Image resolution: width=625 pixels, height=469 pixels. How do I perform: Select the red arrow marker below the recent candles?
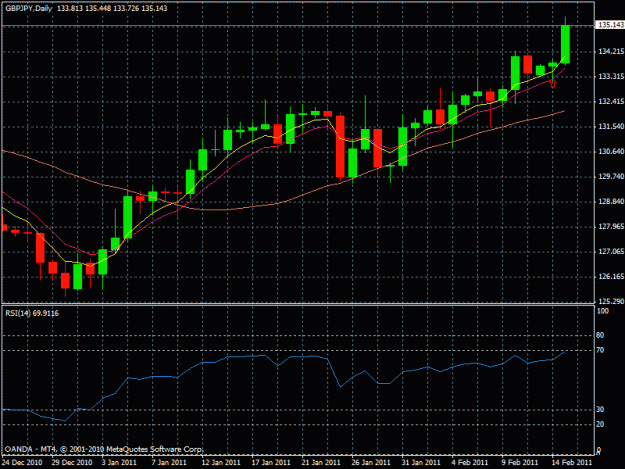click(x=553, y=83)
